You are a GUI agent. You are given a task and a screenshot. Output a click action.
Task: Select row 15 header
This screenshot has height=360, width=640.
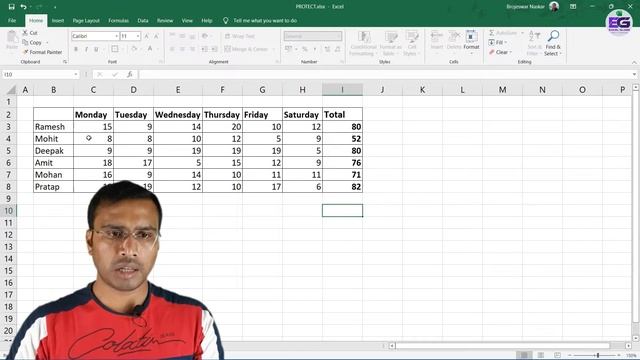pyautogui.click(x=9, y=271)
